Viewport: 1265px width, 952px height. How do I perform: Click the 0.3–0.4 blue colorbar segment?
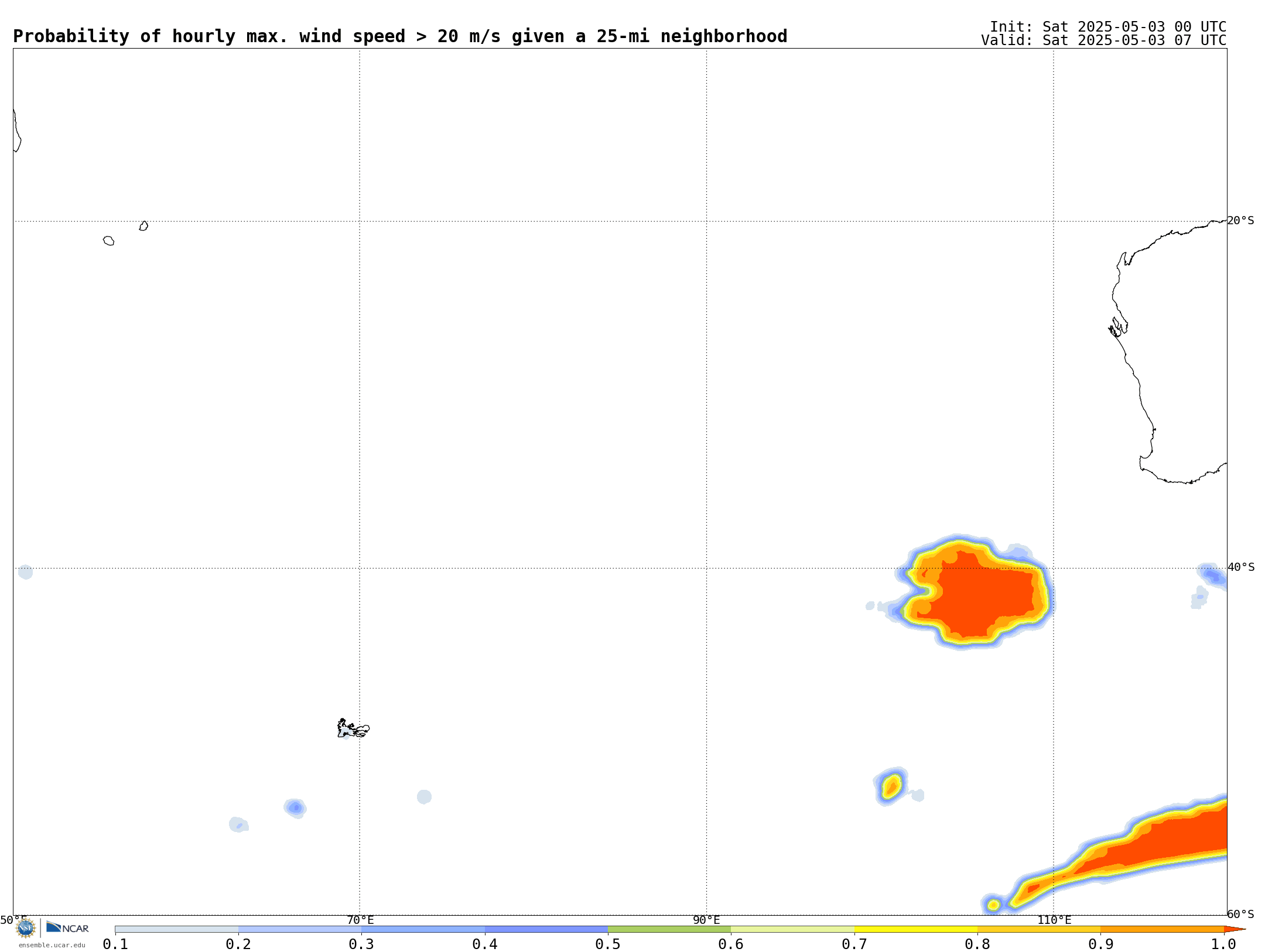pos(423,929)
